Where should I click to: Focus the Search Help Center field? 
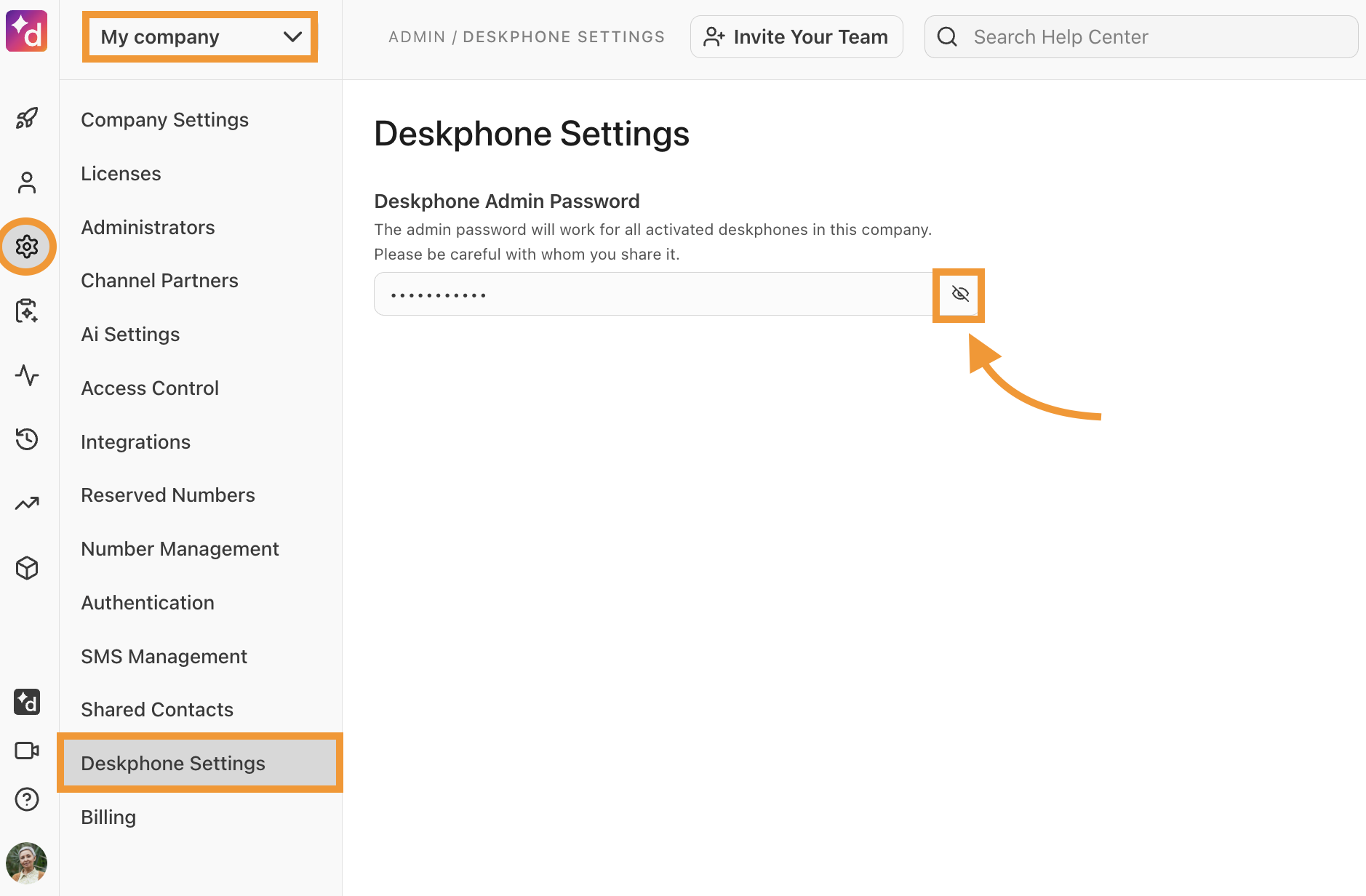[x=1141, y=36]
